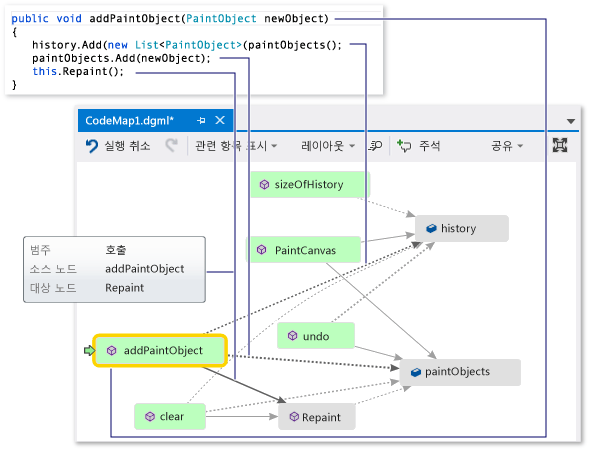This screenshot has width=589, height=450.
Task: Open the 레이아웃 dropdown menu
Action: click(x=328, y=146)
